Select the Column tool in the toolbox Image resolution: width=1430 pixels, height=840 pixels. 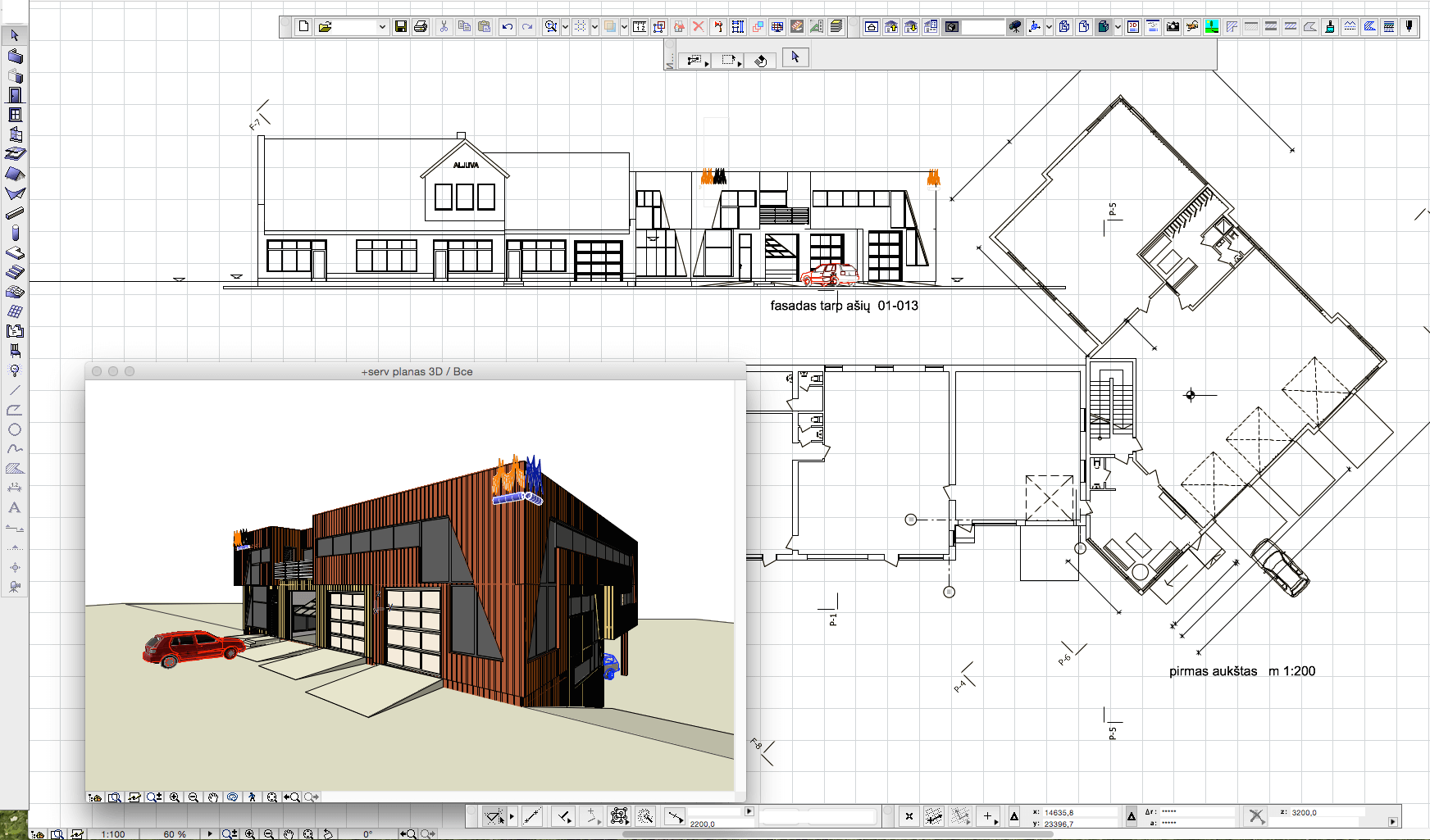pos(15,234)
